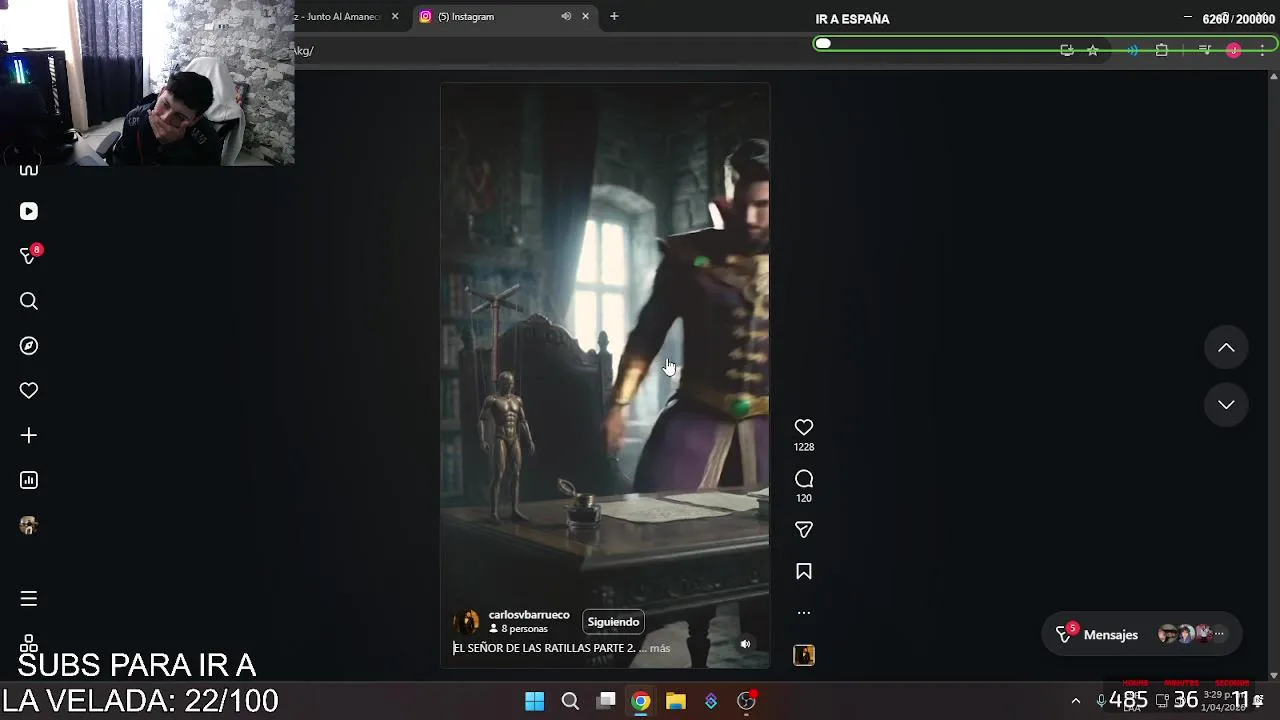Open notifications heart in sidebar
The height and width of the screenshot is (720, 1280).
pyautogui.click(x=29, y=391)
